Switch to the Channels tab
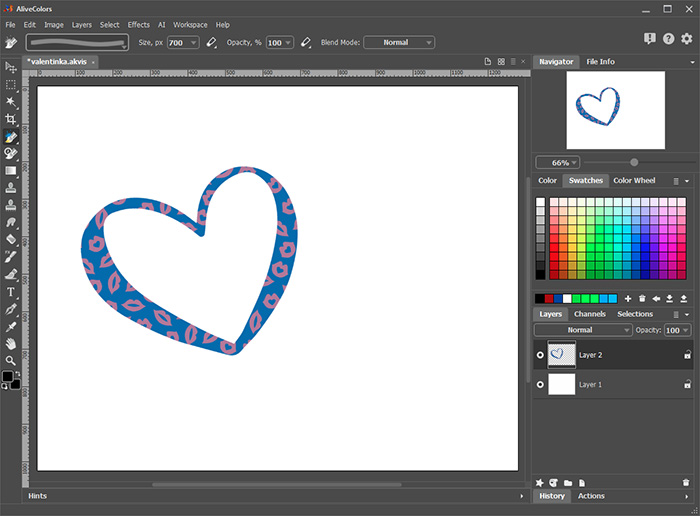This screenshot has height=516, width=700. point(590,314)
